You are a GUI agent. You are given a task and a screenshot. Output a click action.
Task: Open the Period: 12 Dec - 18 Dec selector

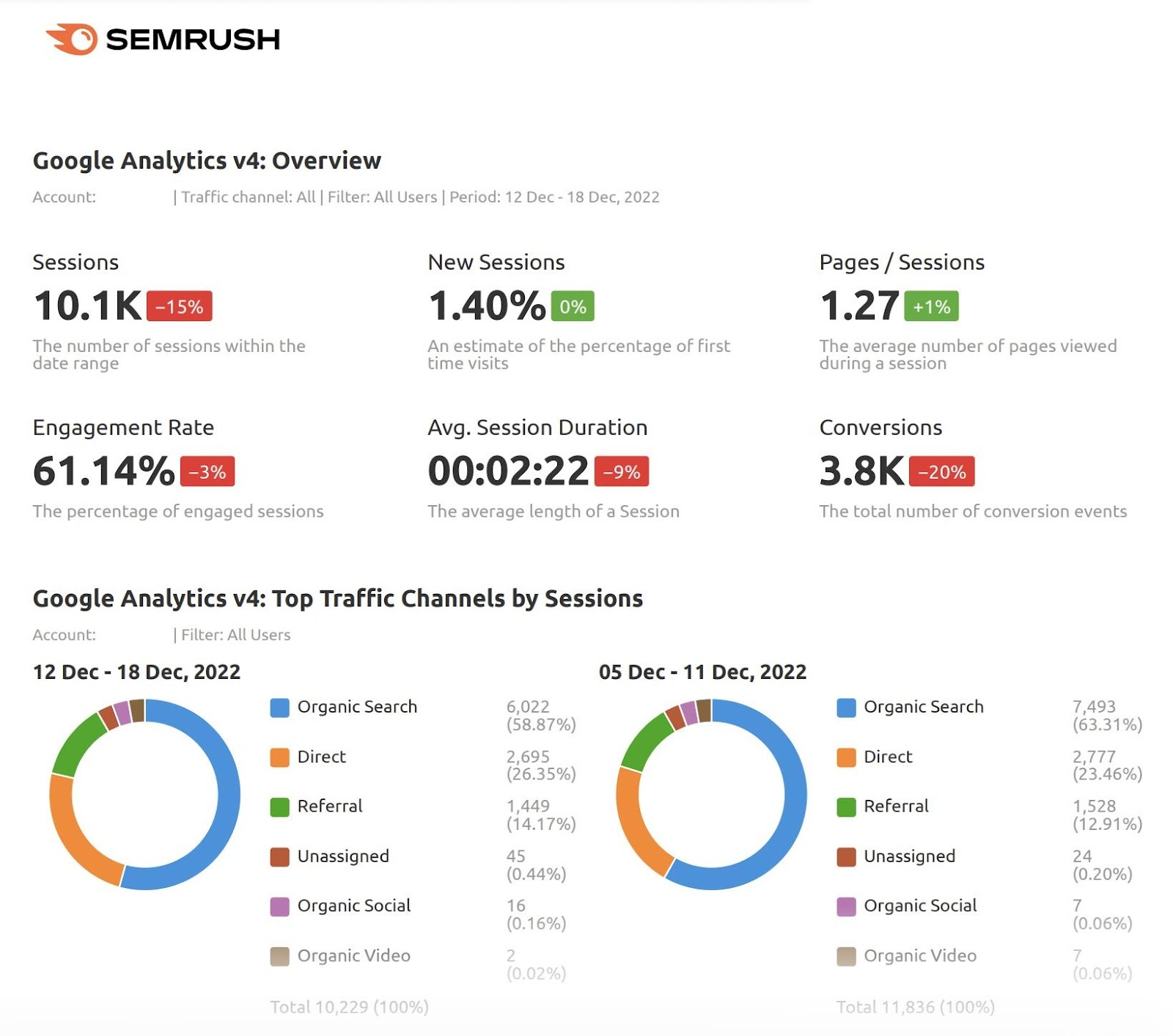(554, 197)
